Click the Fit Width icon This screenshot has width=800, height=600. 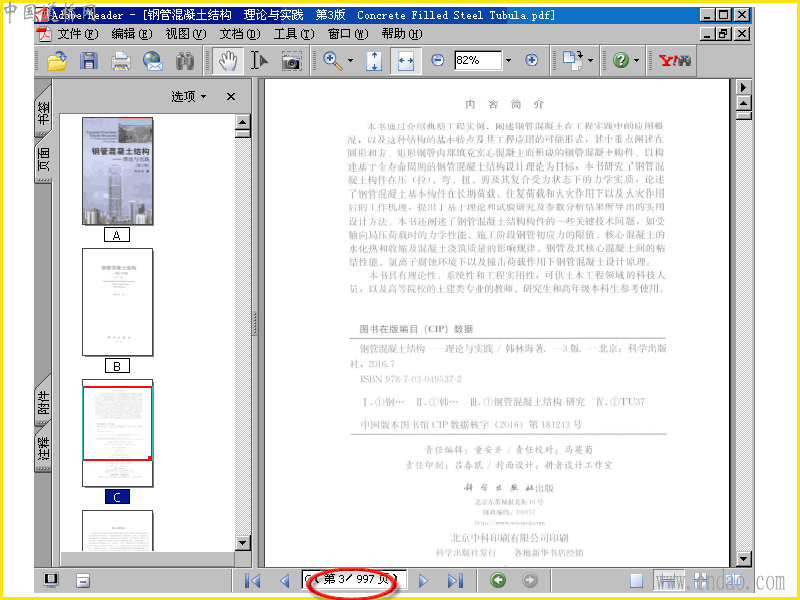pyautogui.click(x=406, y=61)
